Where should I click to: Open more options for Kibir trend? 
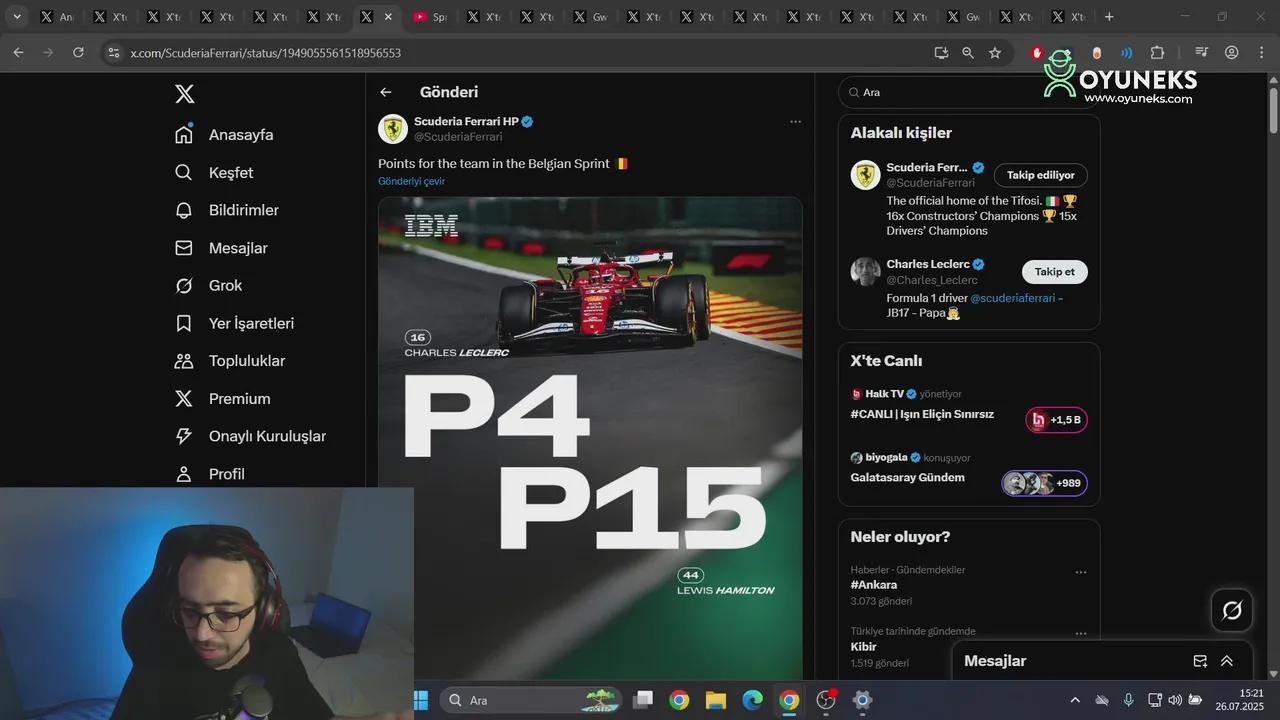pyautogui.click(x=1080, y=634)
